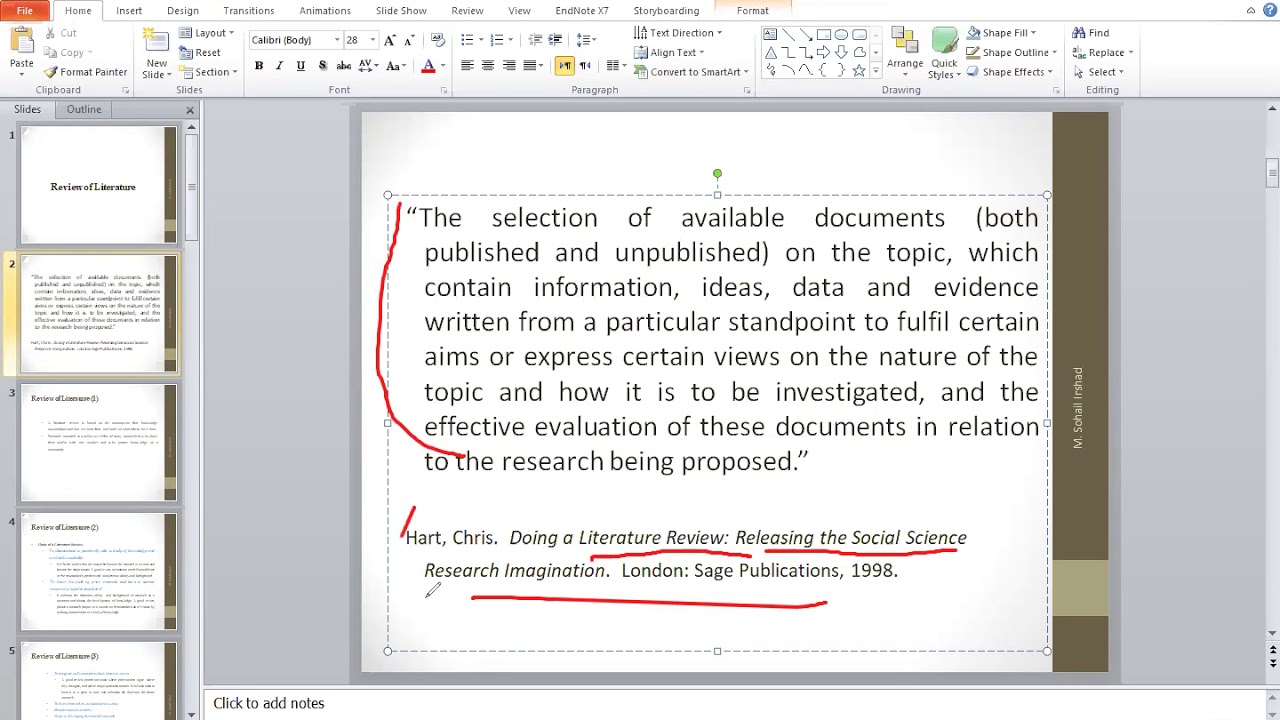Switch to the Transitions tab
This screenshot has height=720, width=1280.
tap(249, 11)
